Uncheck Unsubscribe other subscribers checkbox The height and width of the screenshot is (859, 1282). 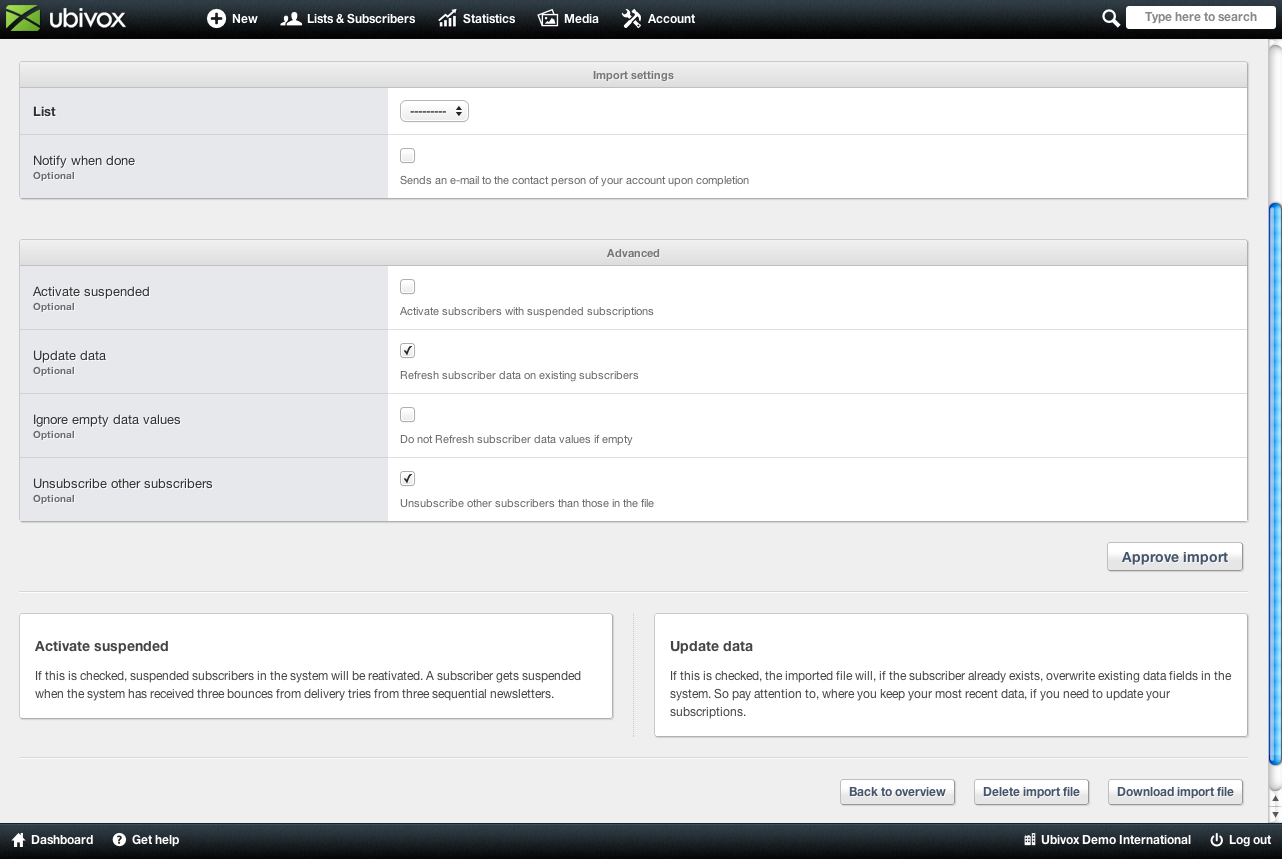click(x=407, y=478)
